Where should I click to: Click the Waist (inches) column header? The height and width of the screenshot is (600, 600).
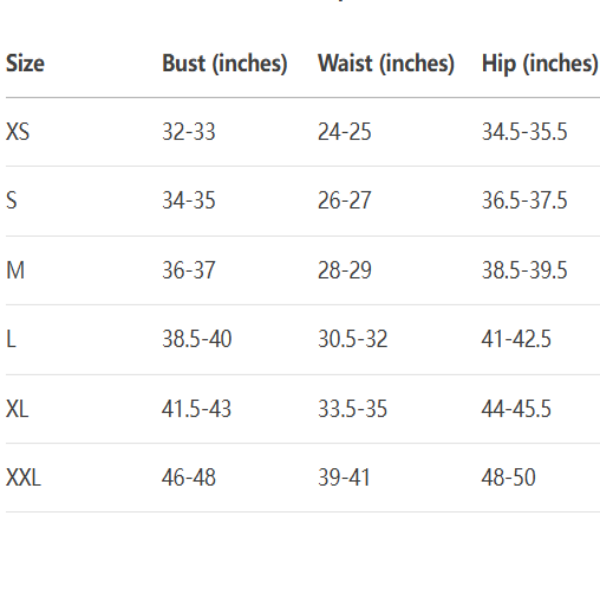pos(386,64)
